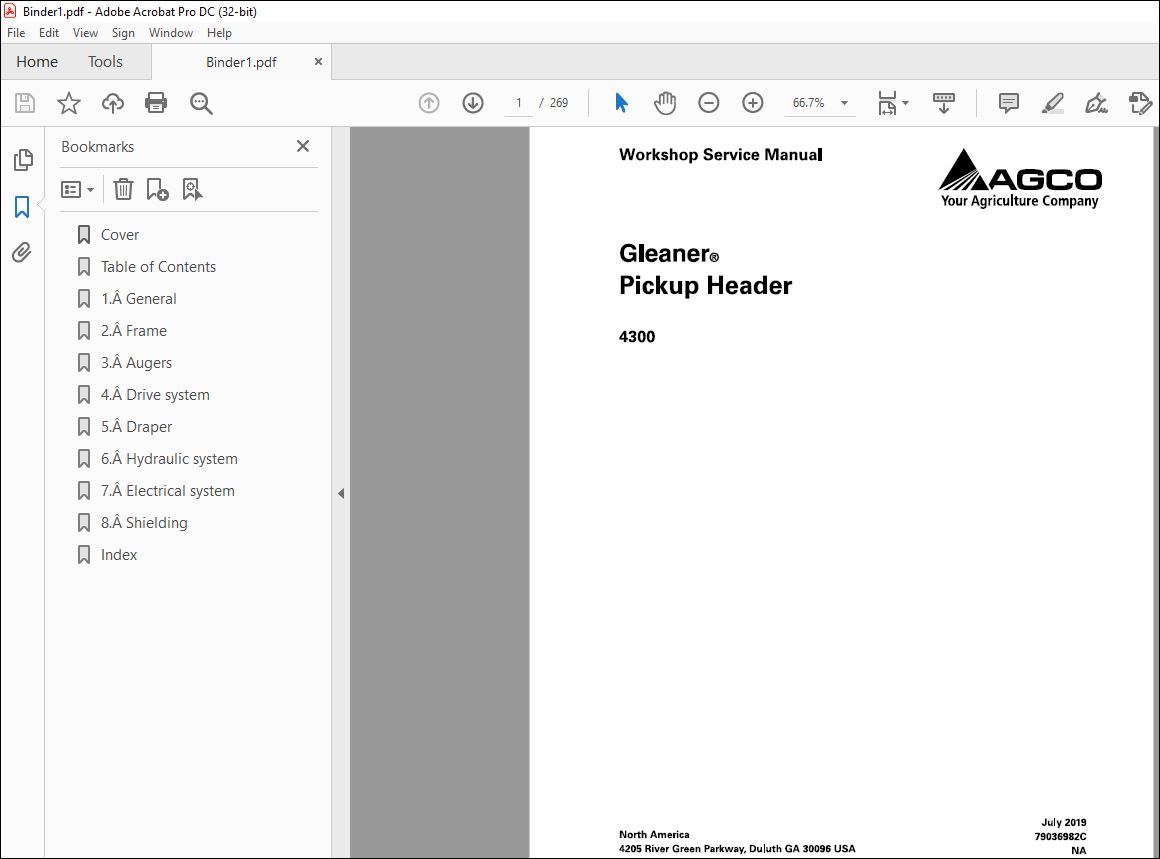Go to the Hydraulic system bookmark
The image size is (1160, 859).
169,459
